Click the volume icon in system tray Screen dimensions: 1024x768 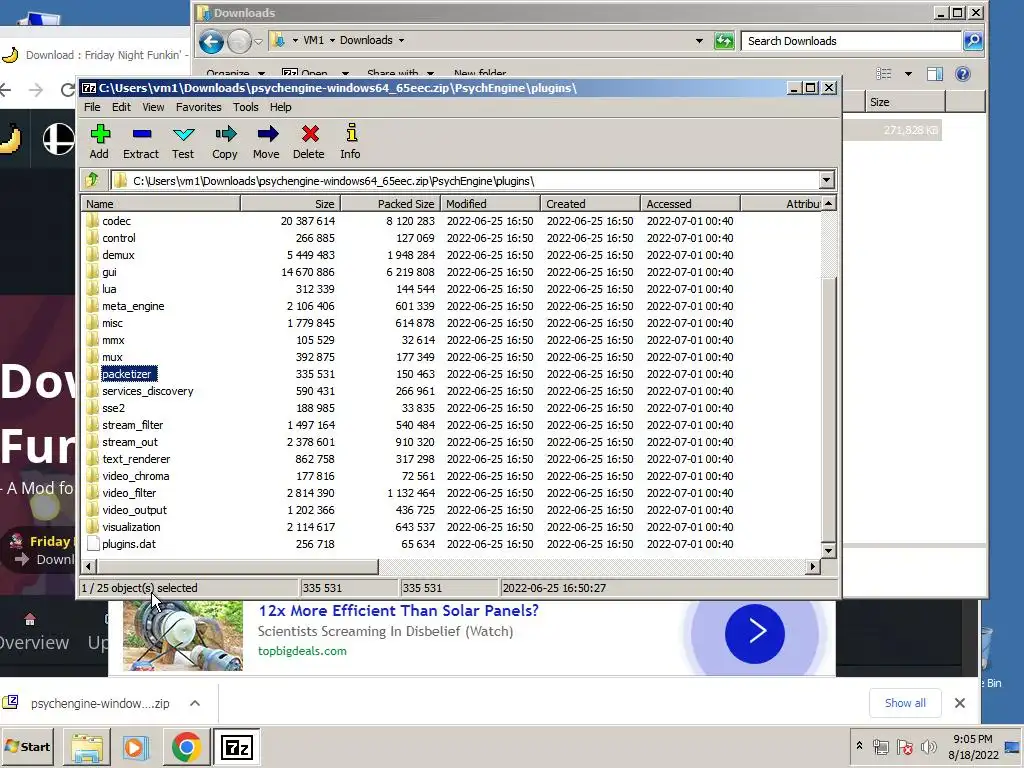[x=928, y=746]
